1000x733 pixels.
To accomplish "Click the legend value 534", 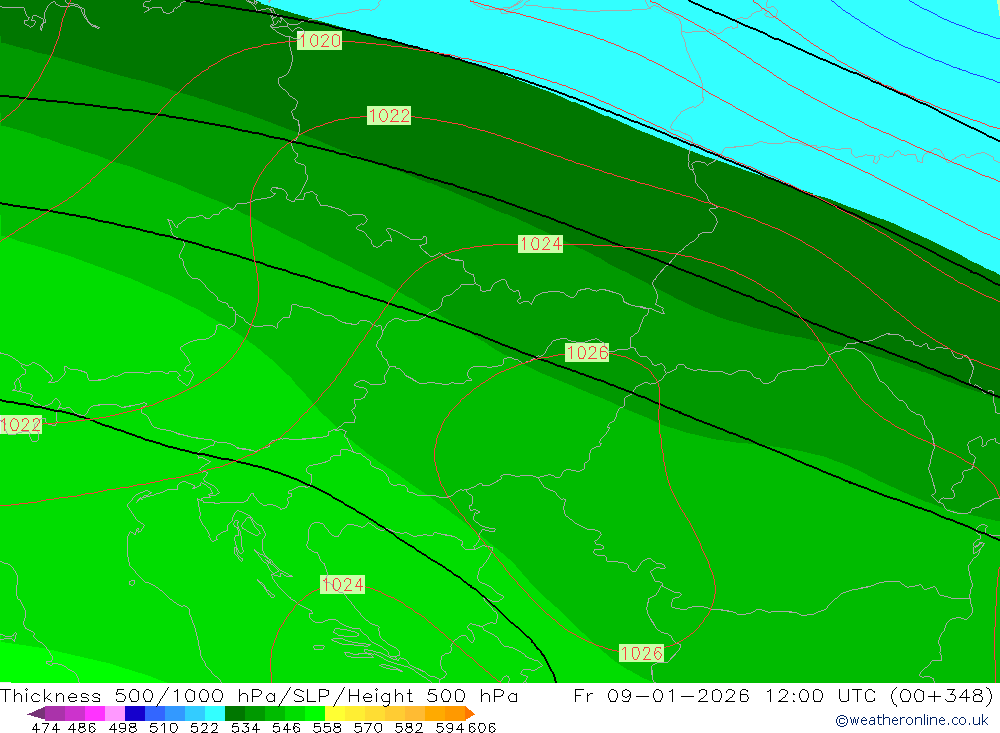I will [x=246, y=727].
